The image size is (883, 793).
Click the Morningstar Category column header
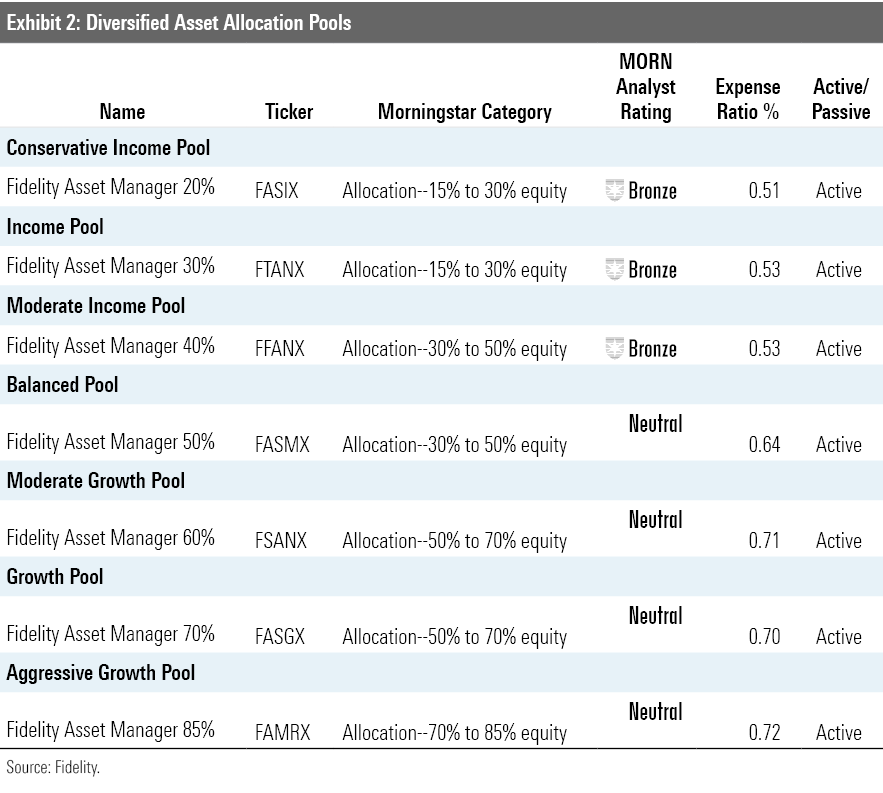(x=464, y=112)
